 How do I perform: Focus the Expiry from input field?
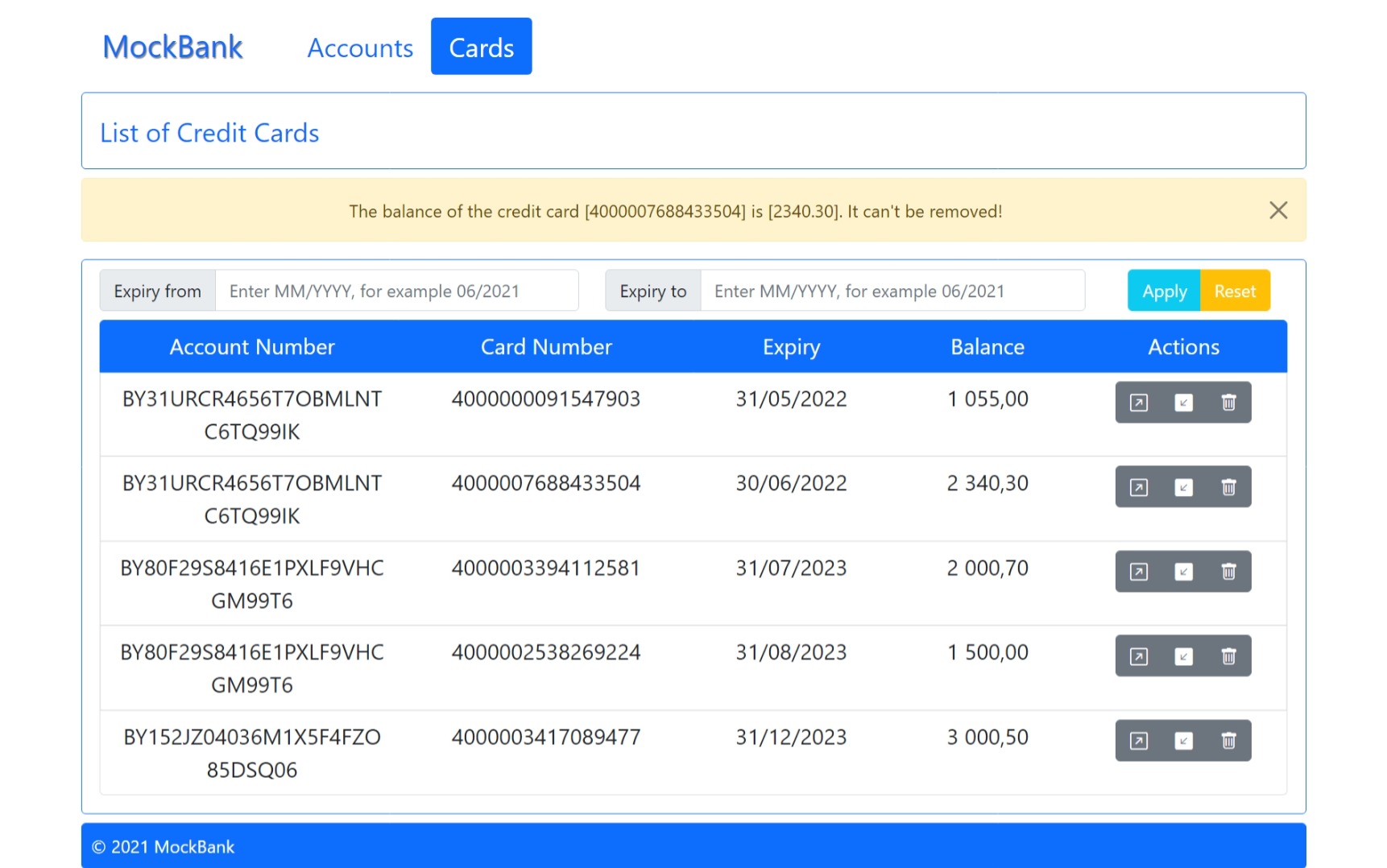[396, 291]
